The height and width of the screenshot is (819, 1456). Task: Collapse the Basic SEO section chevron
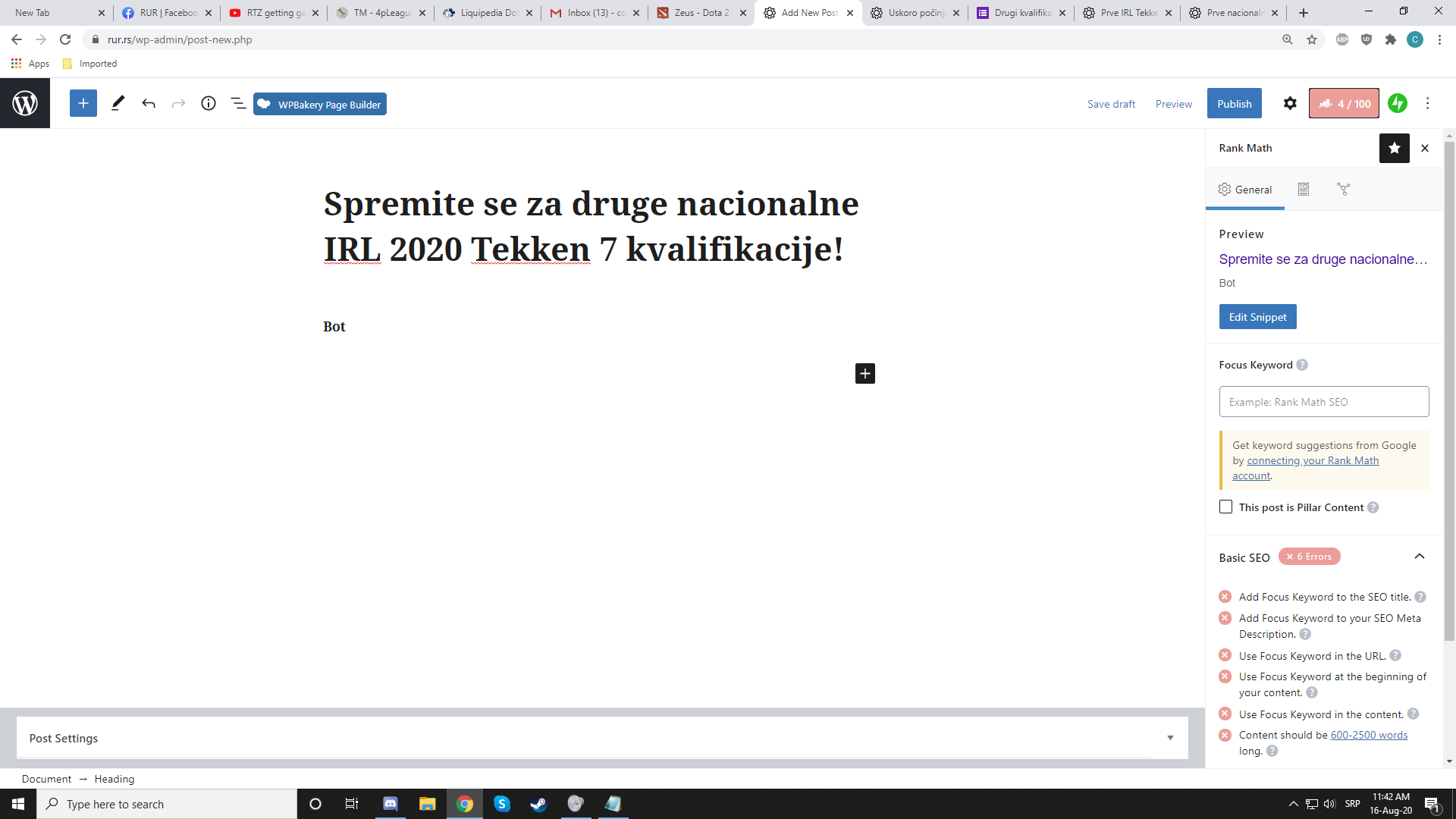coord(1420,557)
